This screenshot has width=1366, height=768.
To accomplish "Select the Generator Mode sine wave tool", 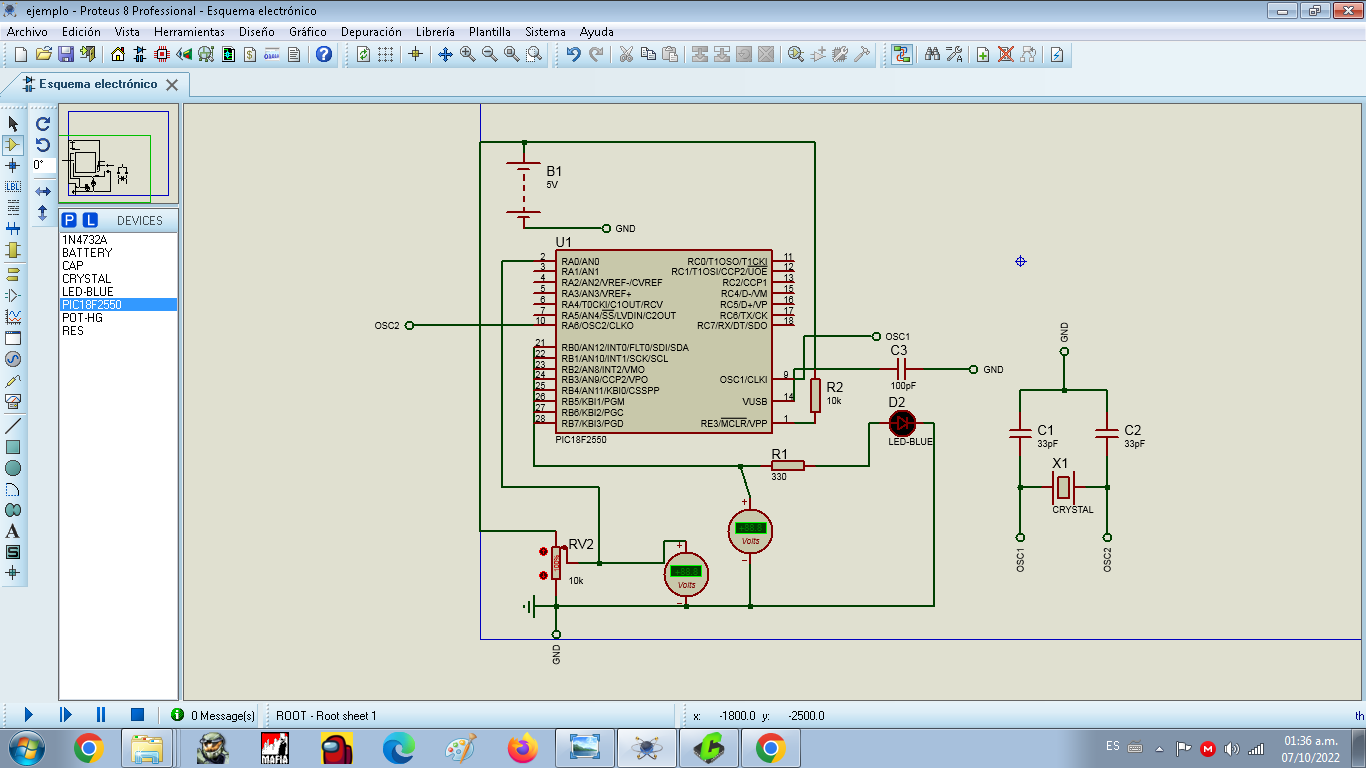I will (x=13, y=359).
